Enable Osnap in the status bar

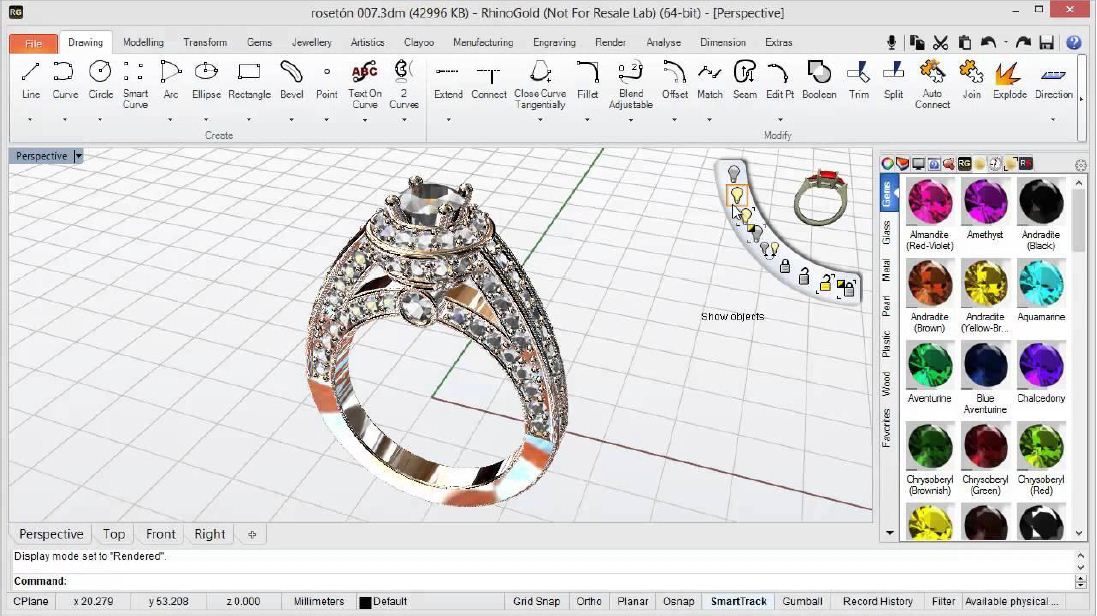[678, 602]
